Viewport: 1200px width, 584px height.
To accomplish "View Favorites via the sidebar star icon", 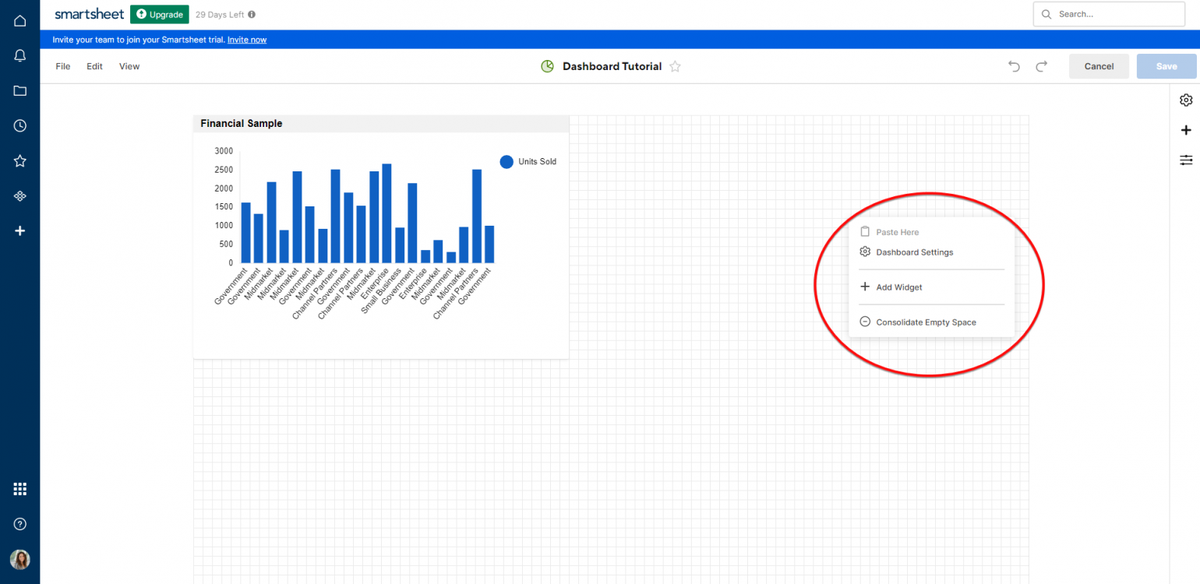I will [x=20, y=160].
